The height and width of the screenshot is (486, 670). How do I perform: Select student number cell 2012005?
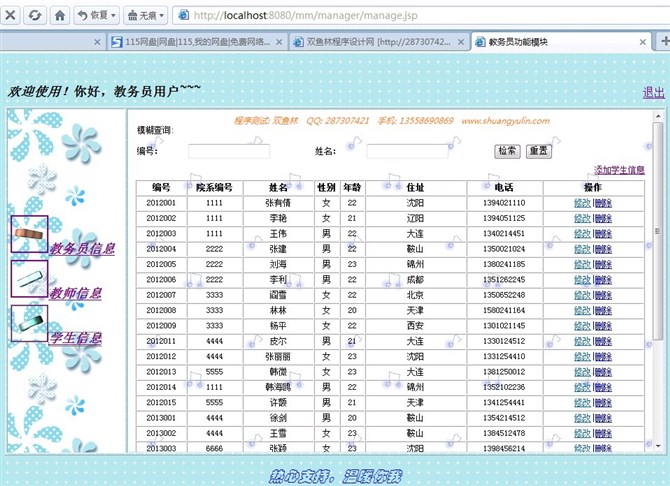(162, 265)
